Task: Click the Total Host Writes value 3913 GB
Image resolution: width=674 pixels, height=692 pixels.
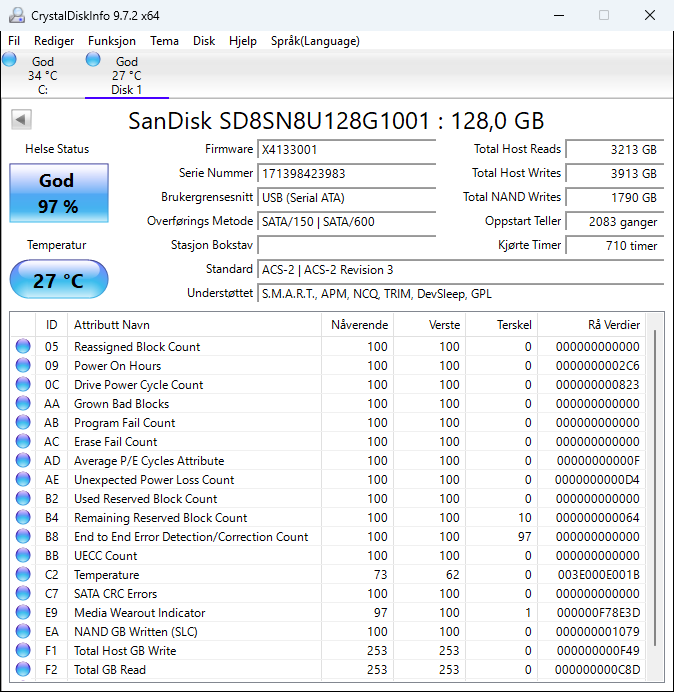Action: [x=614, y=173]
